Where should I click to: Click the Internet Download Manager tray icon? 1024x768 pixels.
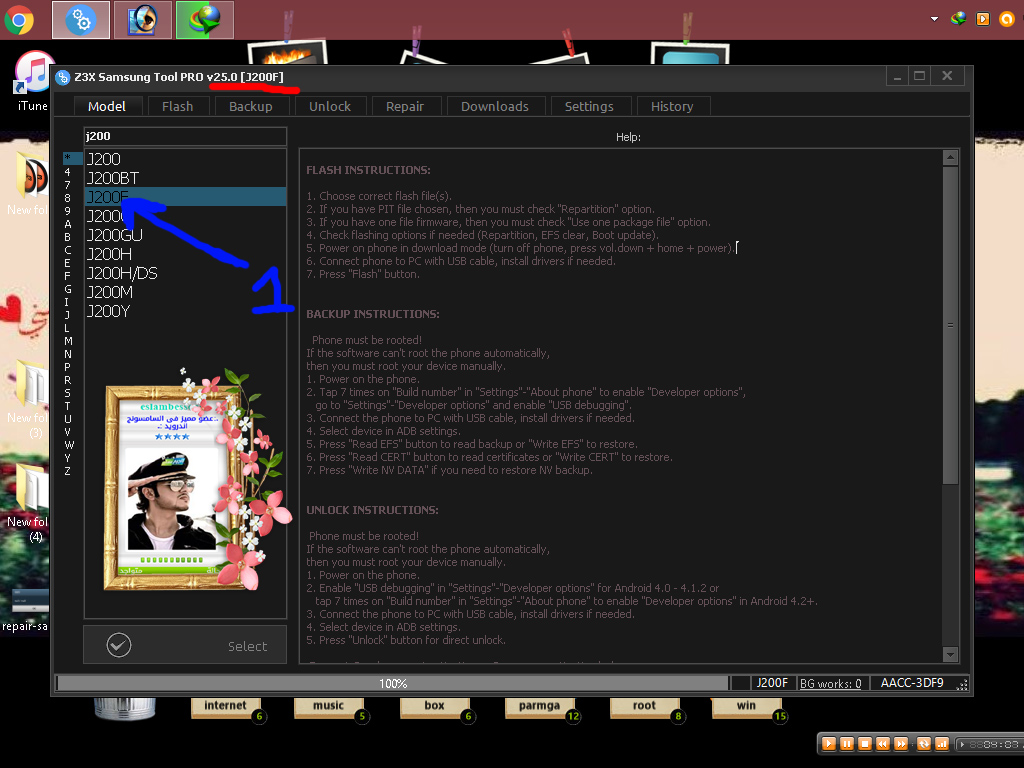(958, 19)
